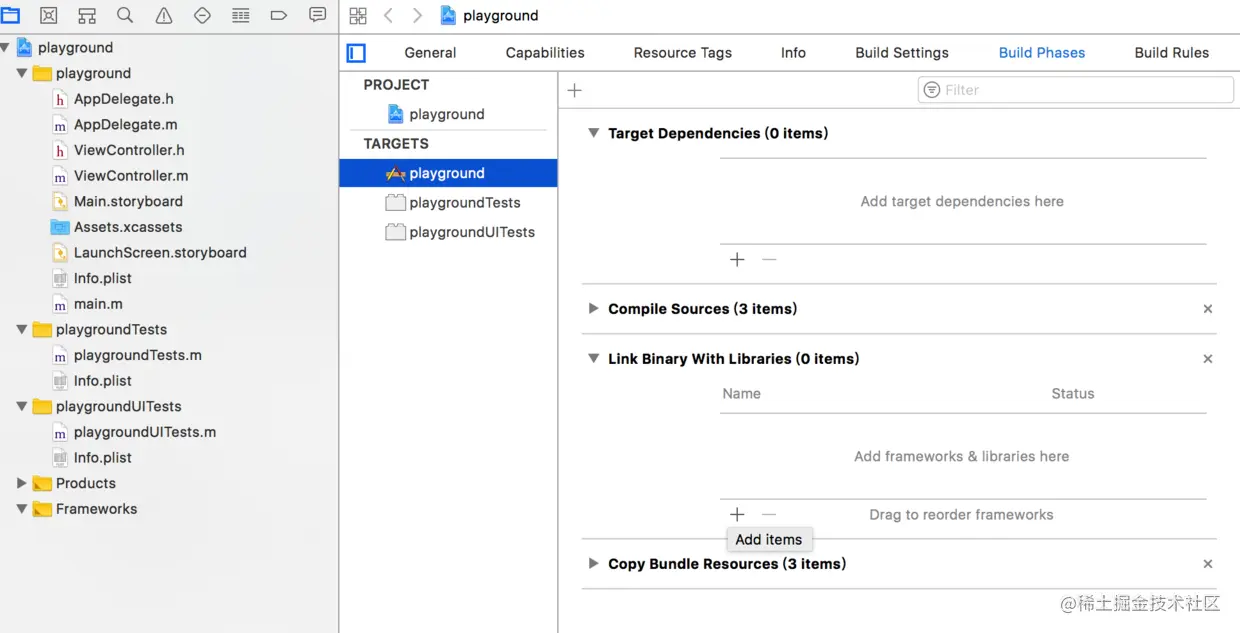Collapse the playground group folder
Screen dimensions: 1240x633
point(21,73)
